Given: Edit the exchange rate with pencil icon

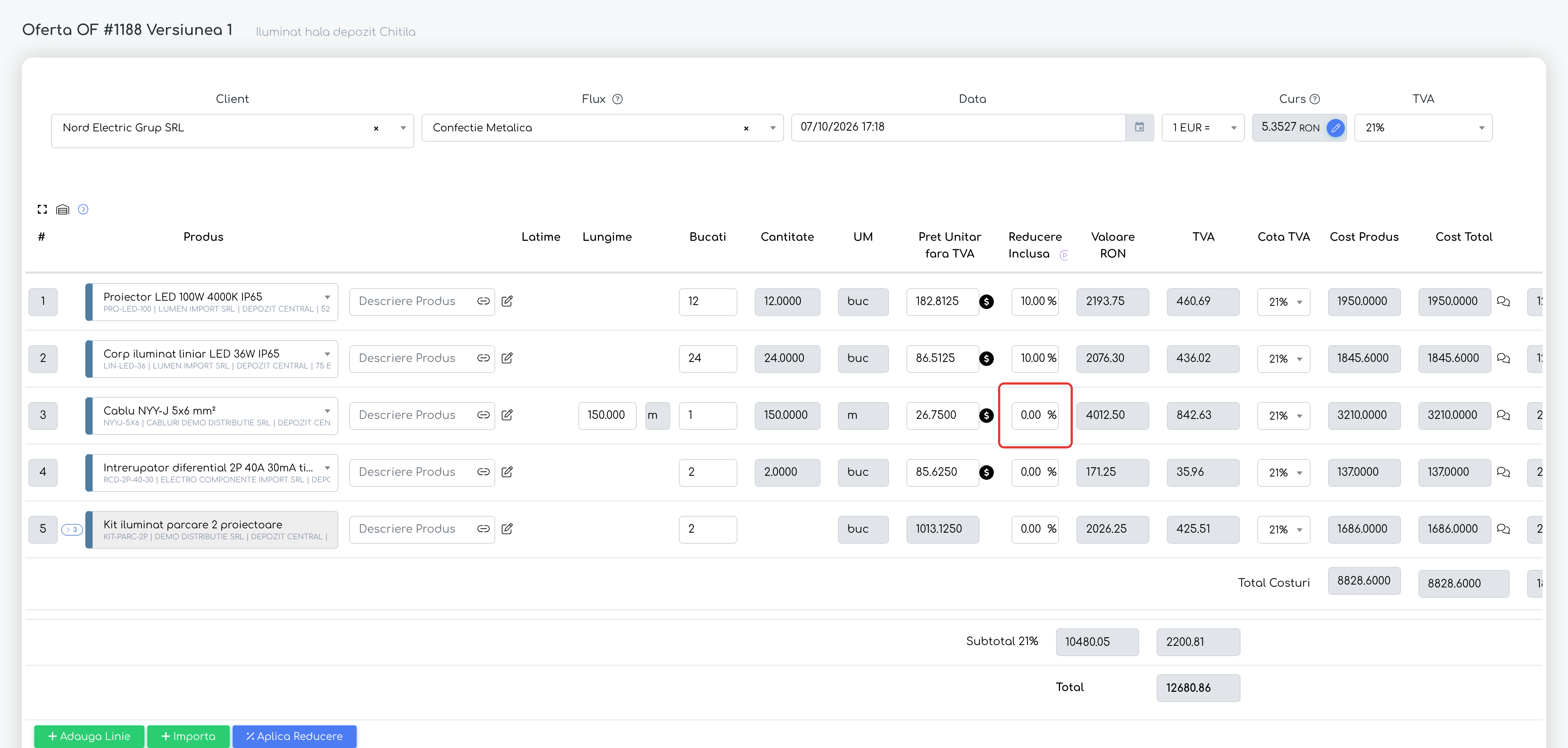Looking at the screenshot, I should pyautogui.click(x=1335, y=128).
